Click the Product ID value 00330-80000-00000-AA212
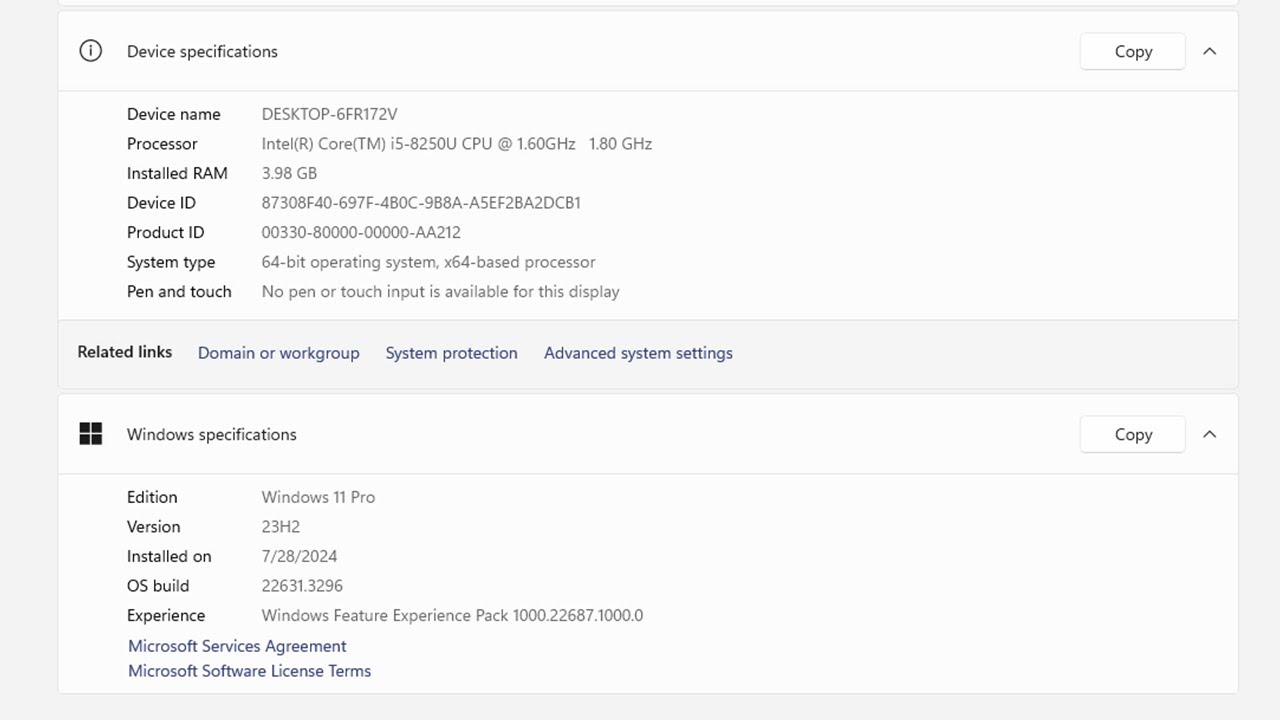The width and height of the screenshot is (1280, 720). (361, 233)
